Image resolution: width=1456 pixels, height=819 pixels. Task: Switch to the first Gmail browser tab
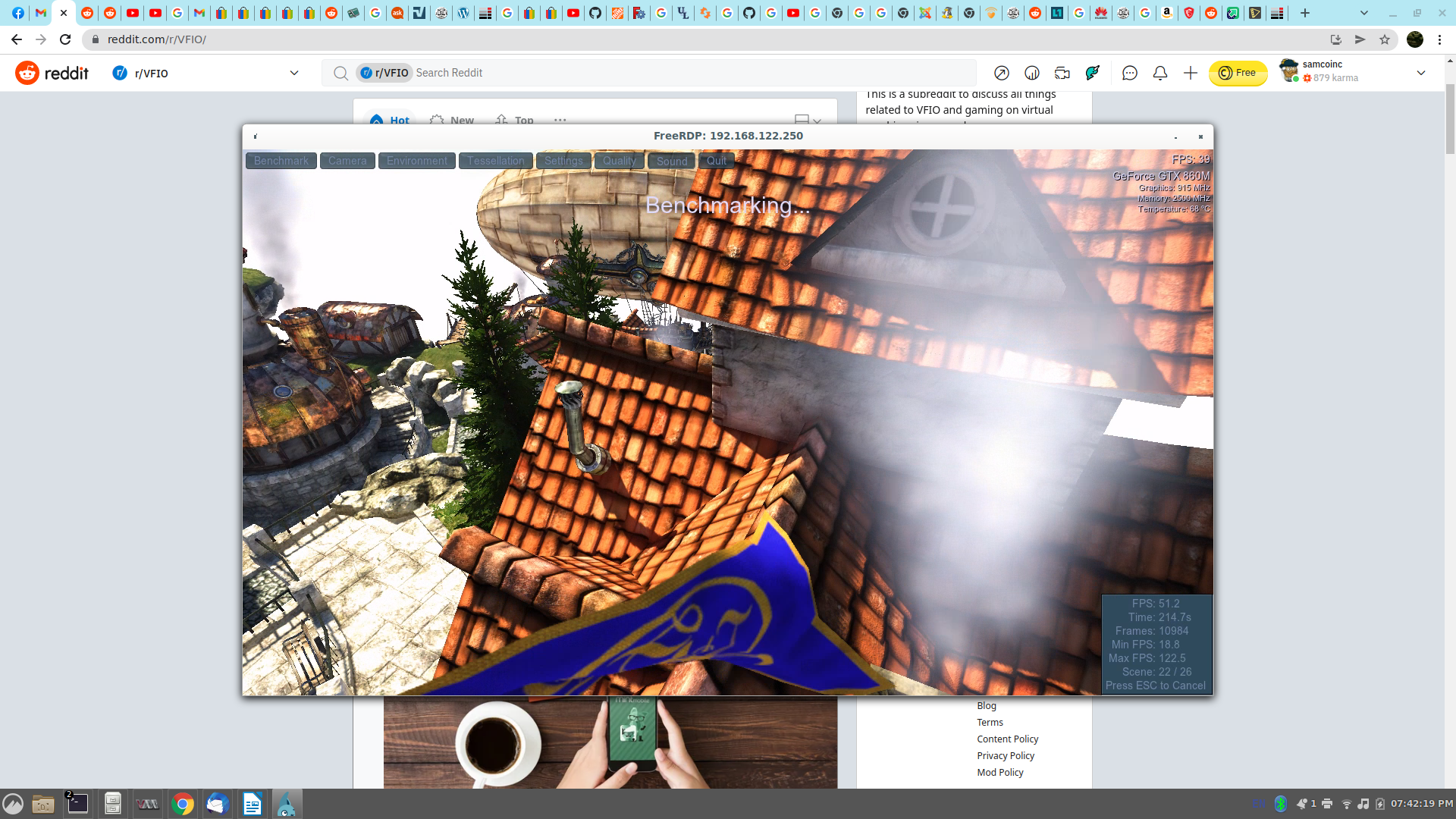[x=41, y=13]
